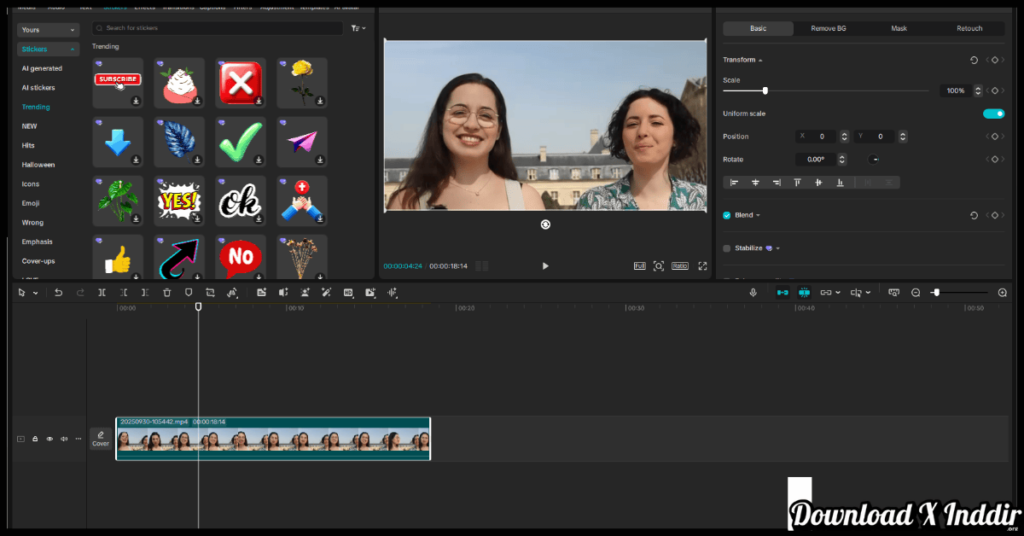Image resolution: width=1024 pixels, height=536 pixels.
Task: Expand the Blend options arrow
Action: pos(758,215)
